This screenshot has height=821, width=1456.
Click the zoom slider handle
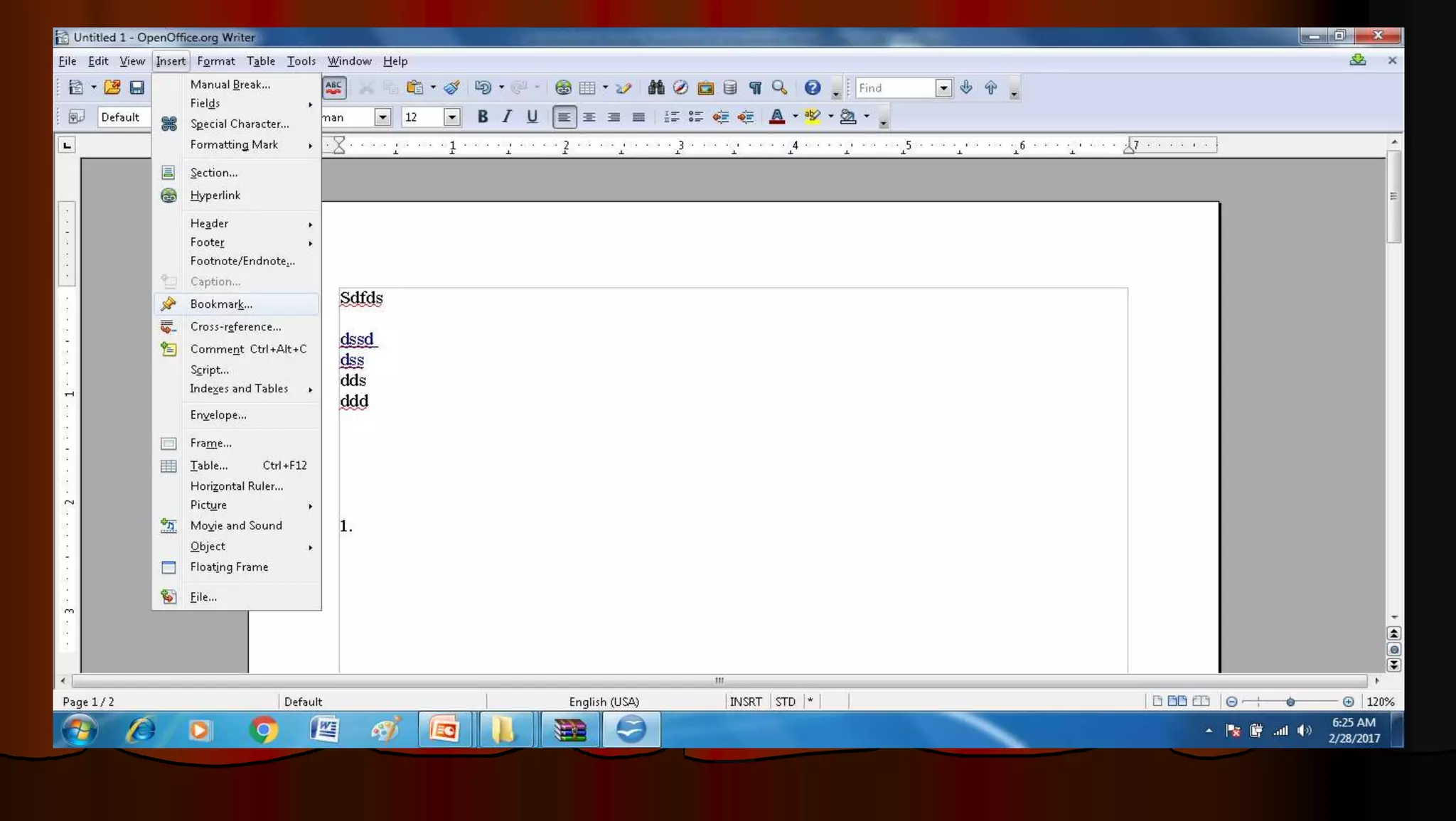[1290, 702]
